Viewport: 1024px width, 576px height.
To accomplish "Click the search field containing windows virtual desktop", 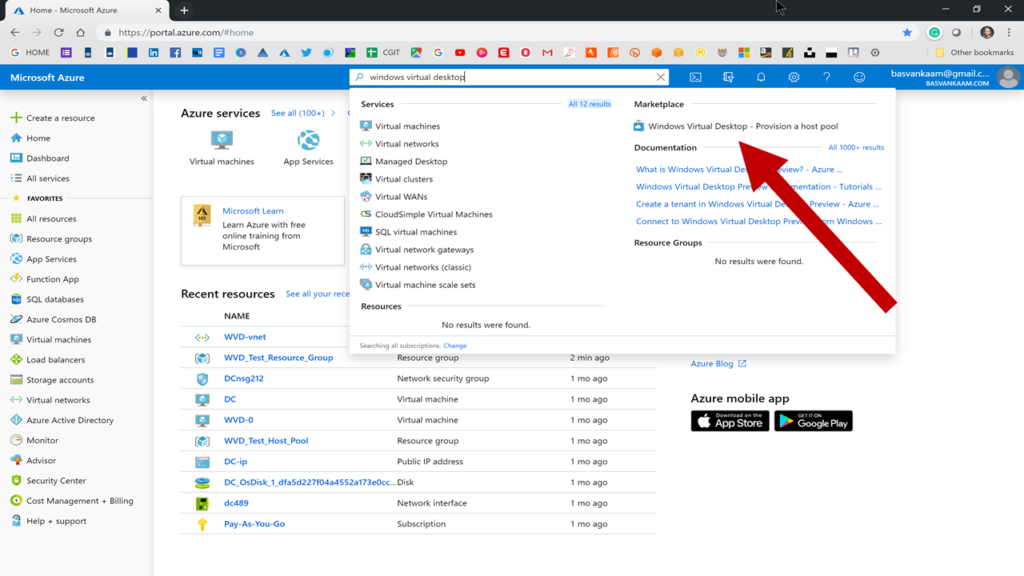I will (509, 77).
